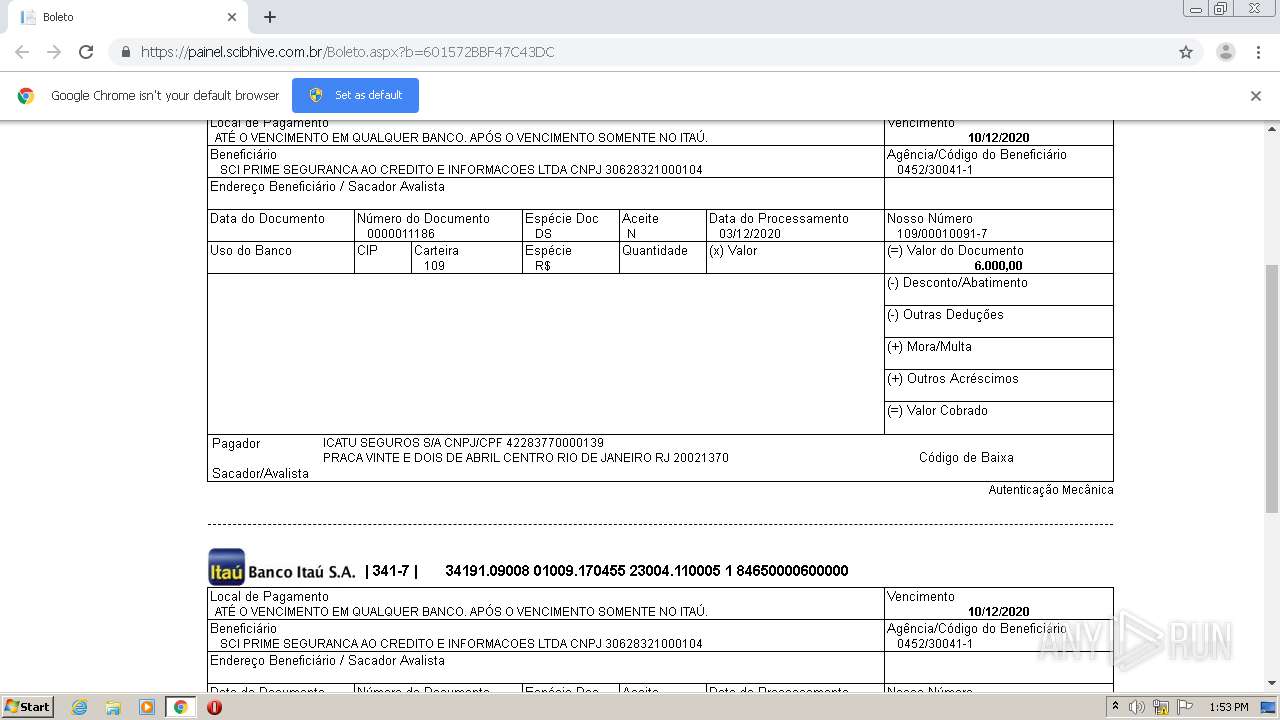Launch Internet Explorer from the taskbar

click(x=79, y=707)
